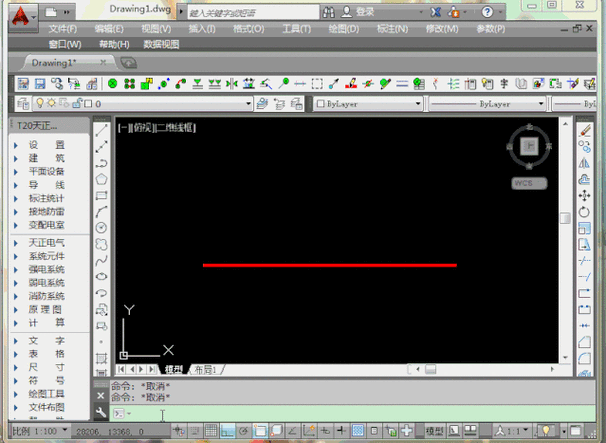Open the 比例 1:100 scale dropdown
Viewport: 606px width, 443px height.
coord(40,431)
